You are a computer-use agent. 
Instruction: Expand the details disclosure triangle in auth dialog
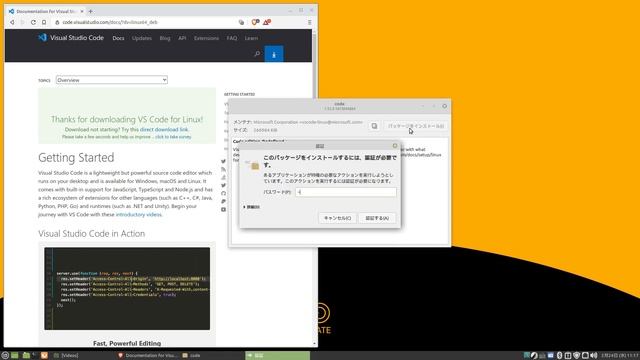(x=244, y=207)
